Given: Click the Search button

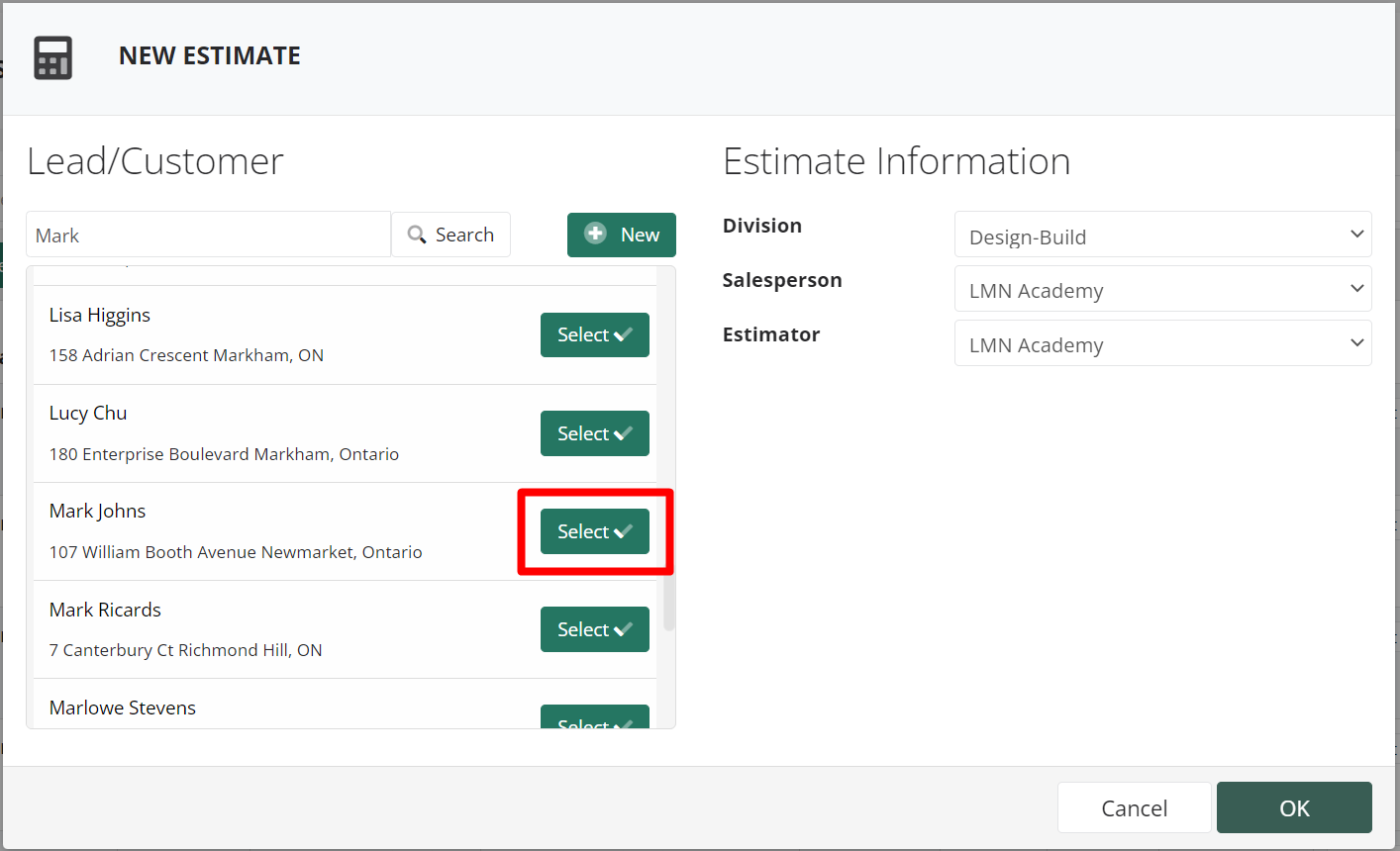Looking at the screenshot, I should coord(451,235).
